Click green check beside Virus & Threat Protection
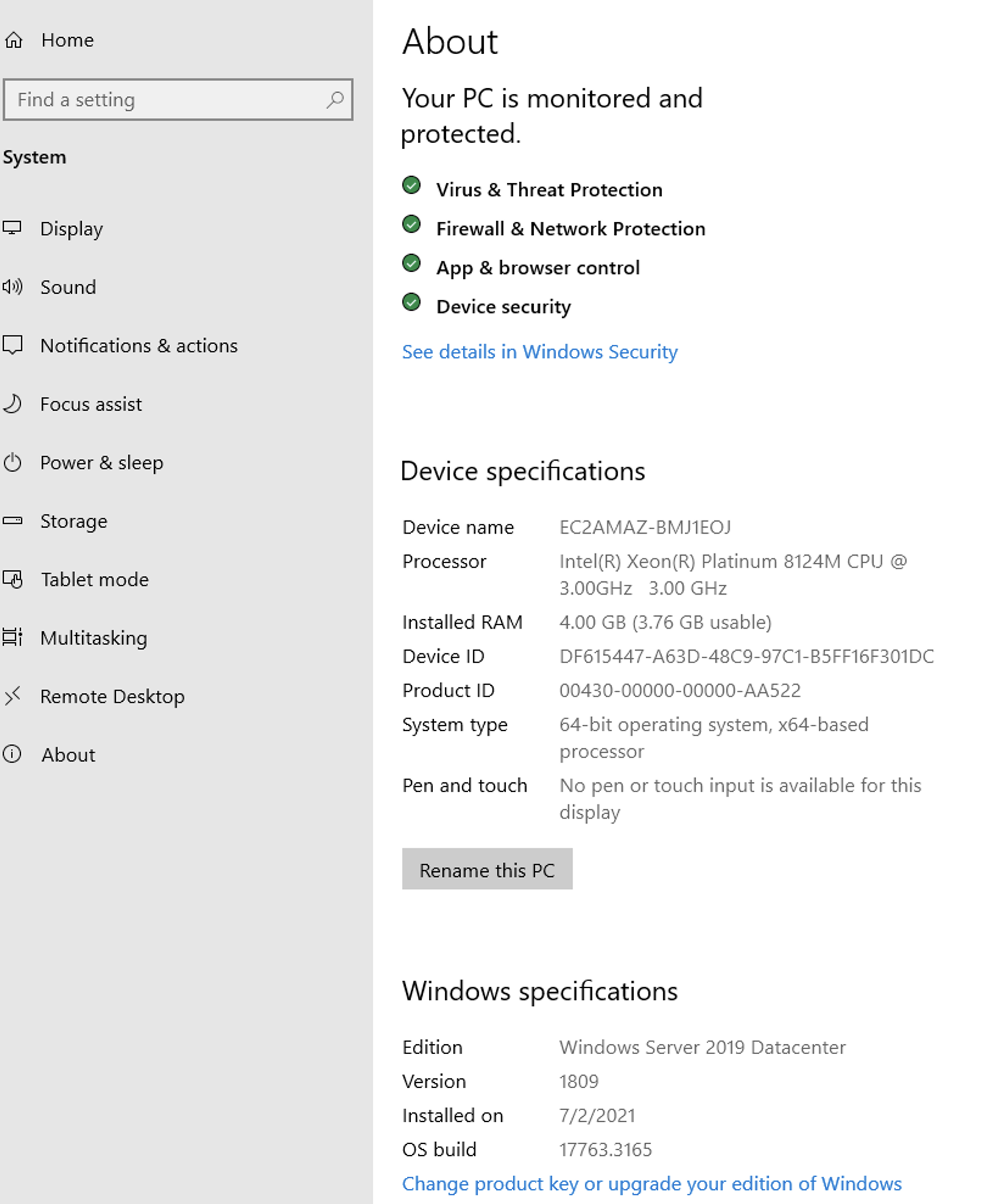This screenshot has width=1004, height=1204. pyautogui.click(x=411, y=185)
